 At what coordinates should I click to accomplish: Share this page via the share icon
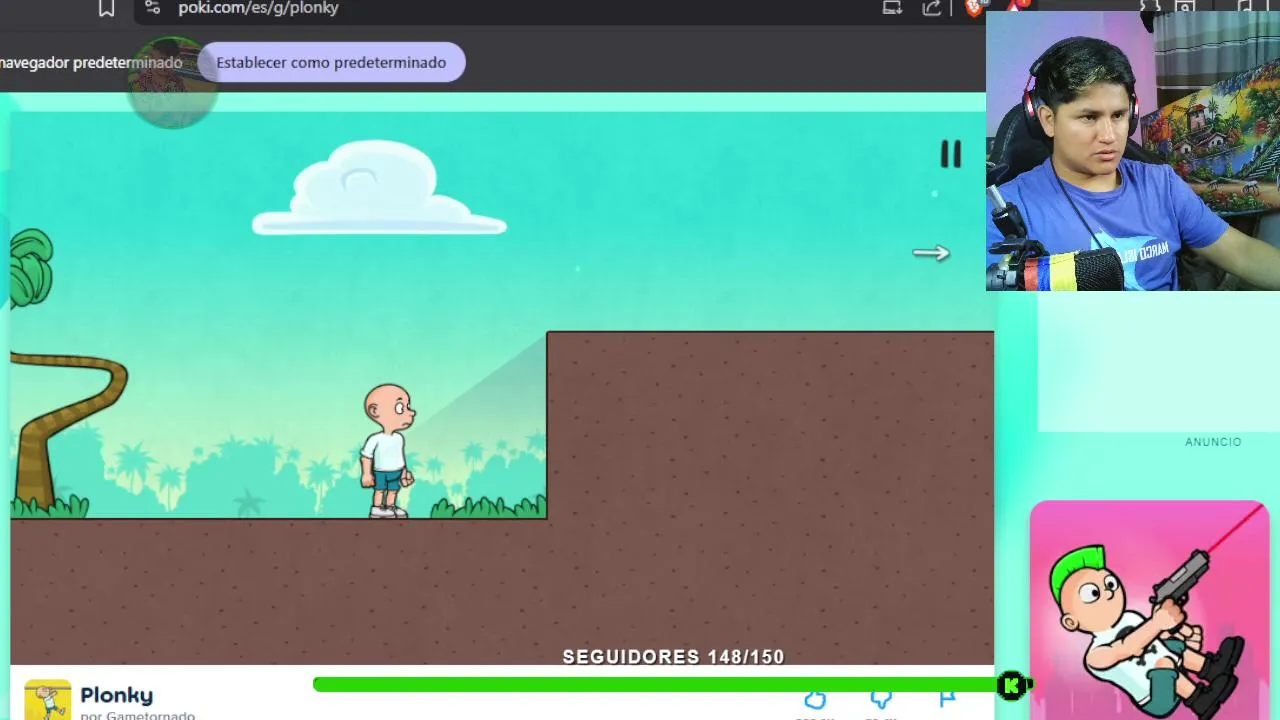[932, 8]
